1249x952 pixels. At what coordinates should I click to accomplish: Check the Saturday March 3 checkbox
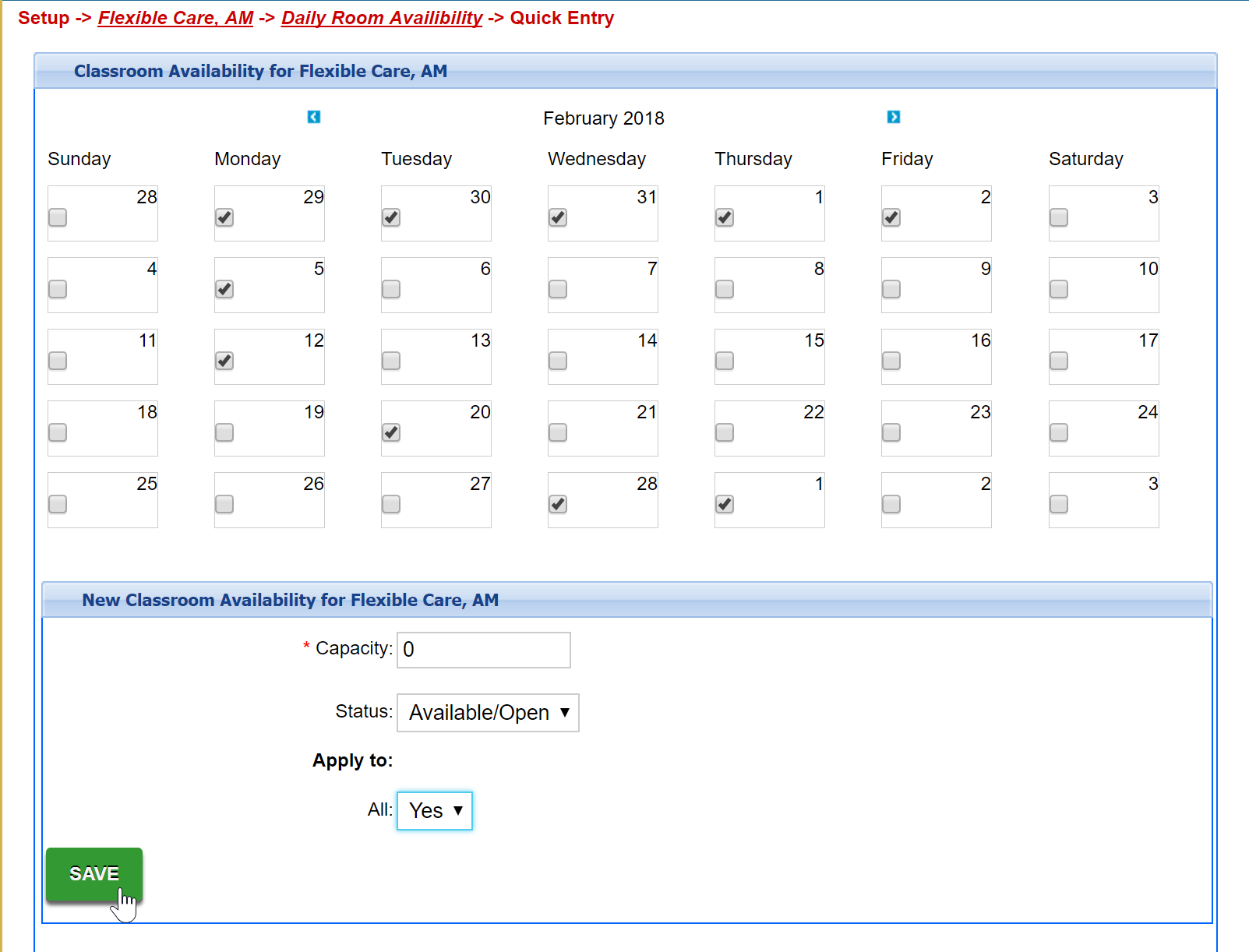(x=1059, y=504)
